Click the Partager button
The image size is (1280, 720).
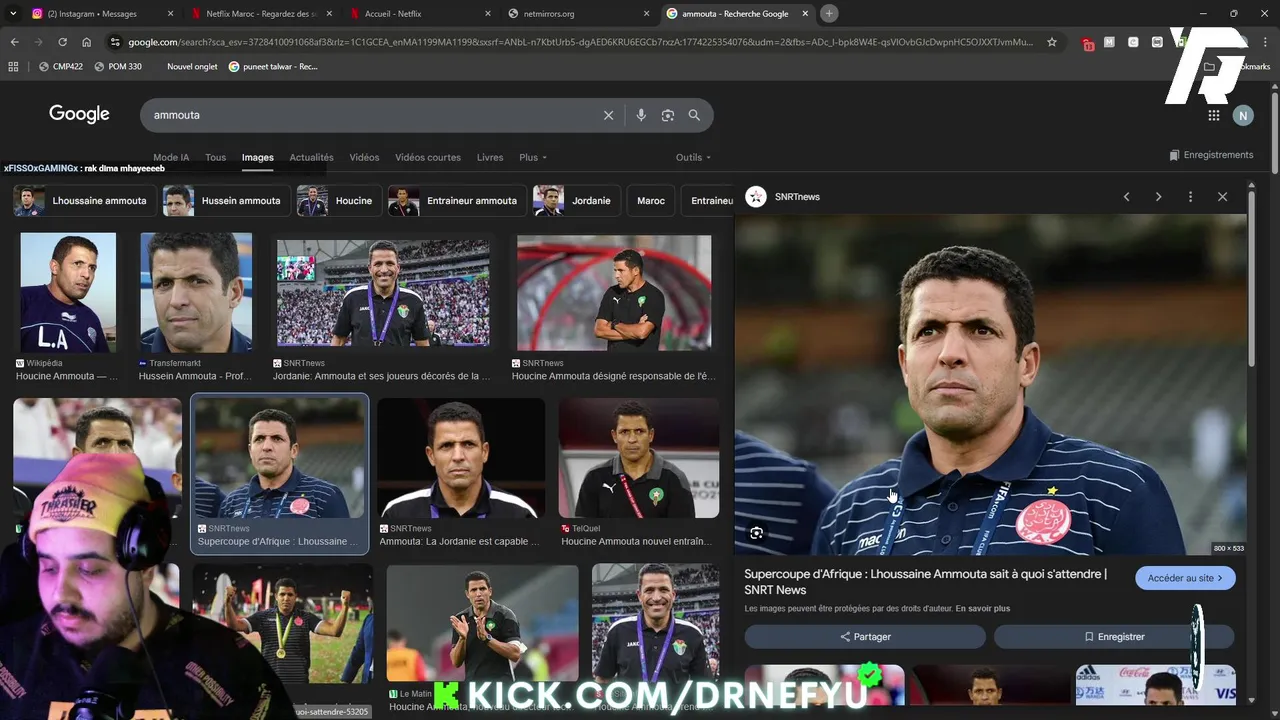865,637
